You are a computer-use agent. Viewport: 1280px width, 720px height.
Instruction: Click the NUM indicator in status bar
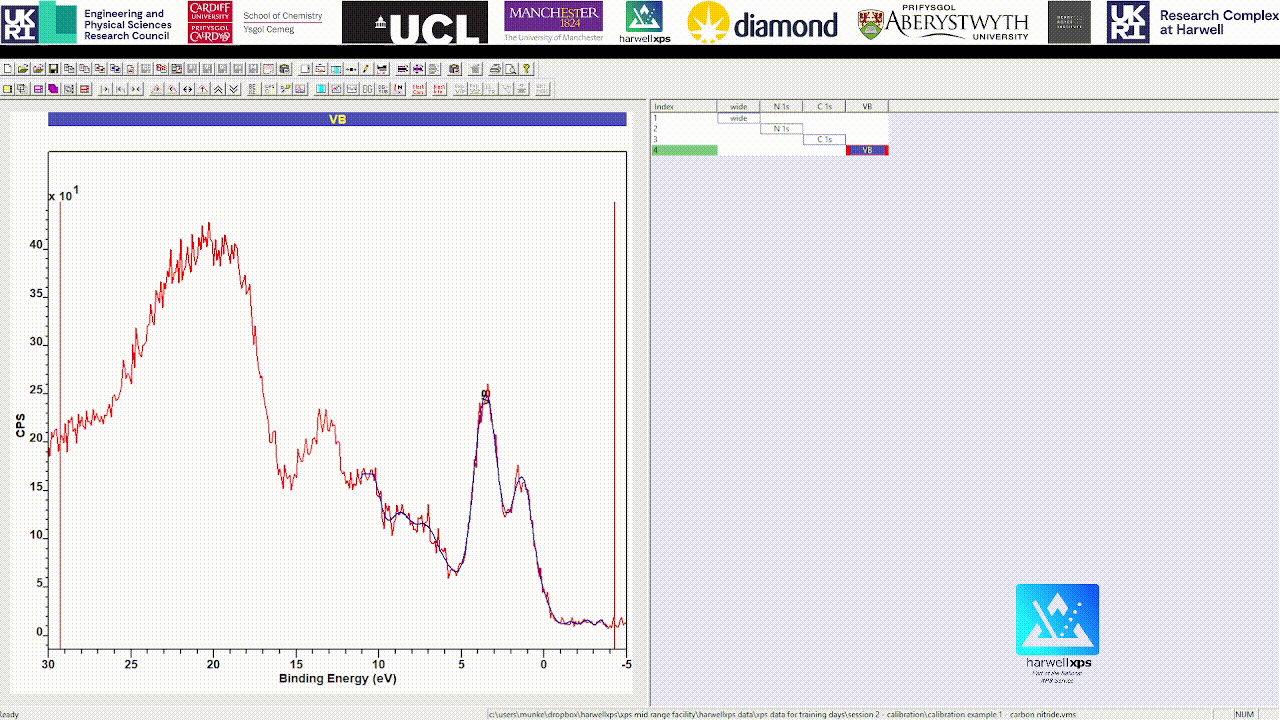point(1244,714)
